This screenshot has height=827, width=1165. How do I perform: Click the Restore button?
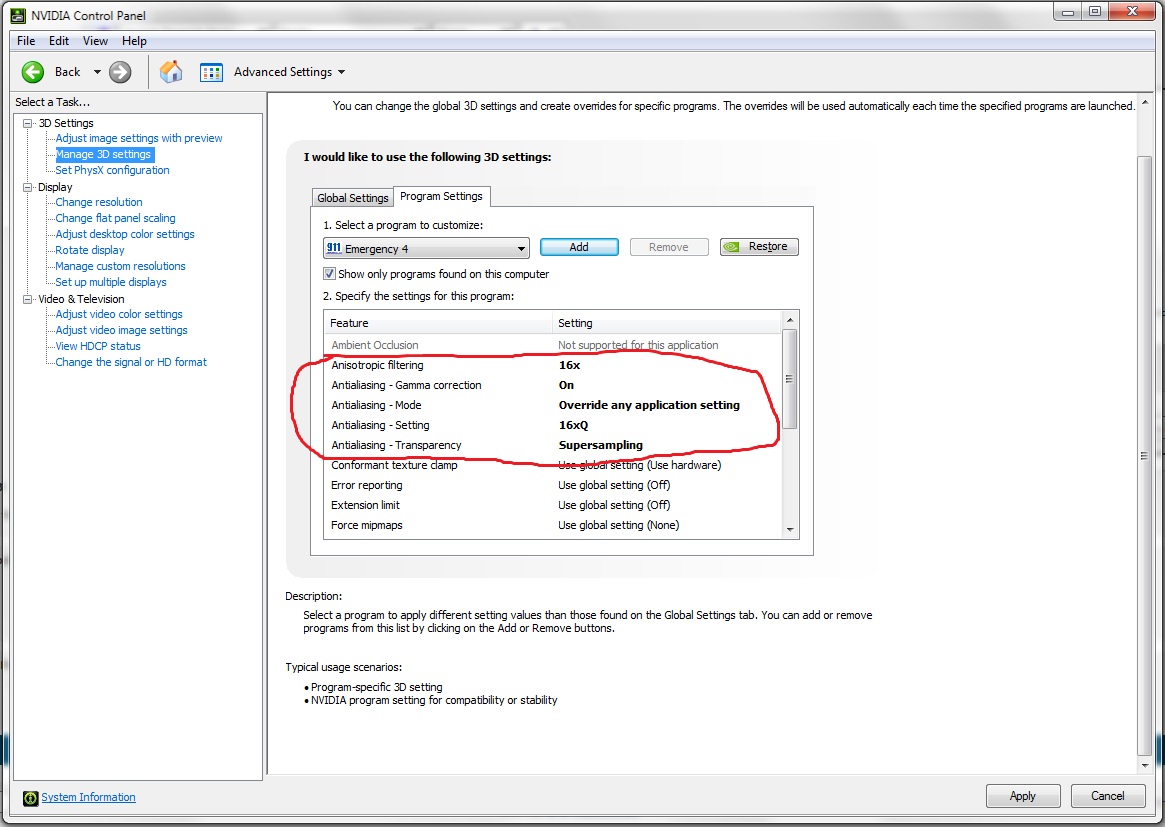759,247
